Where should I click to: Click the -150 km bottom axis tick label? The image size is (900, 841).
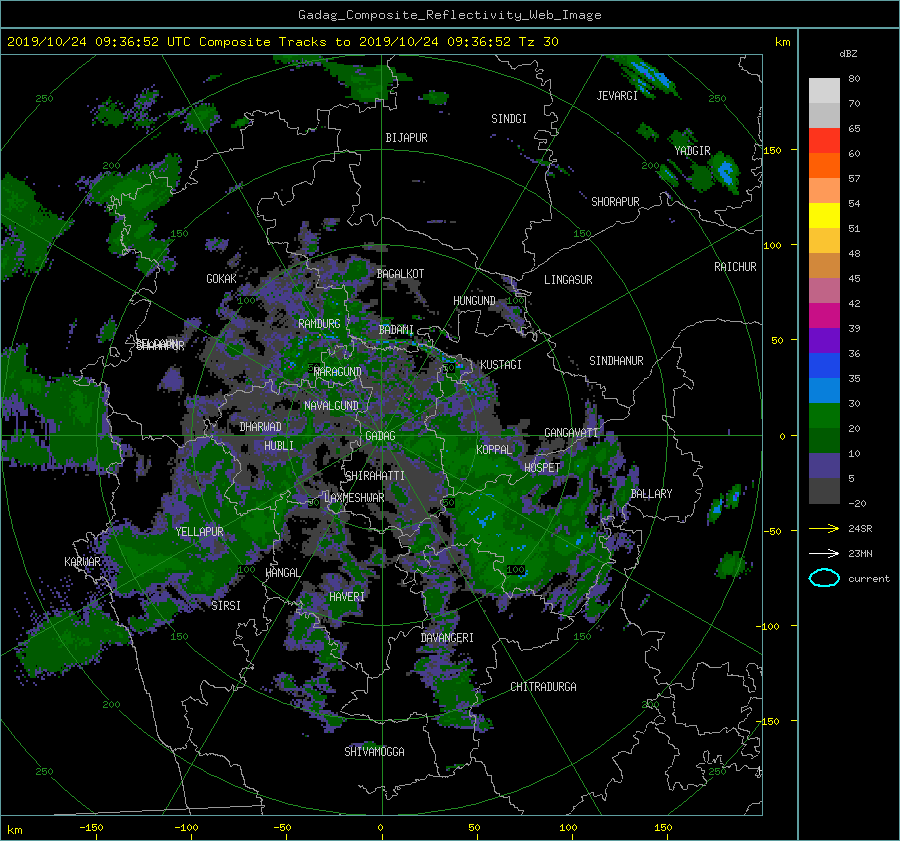click(x=91, y=827)
